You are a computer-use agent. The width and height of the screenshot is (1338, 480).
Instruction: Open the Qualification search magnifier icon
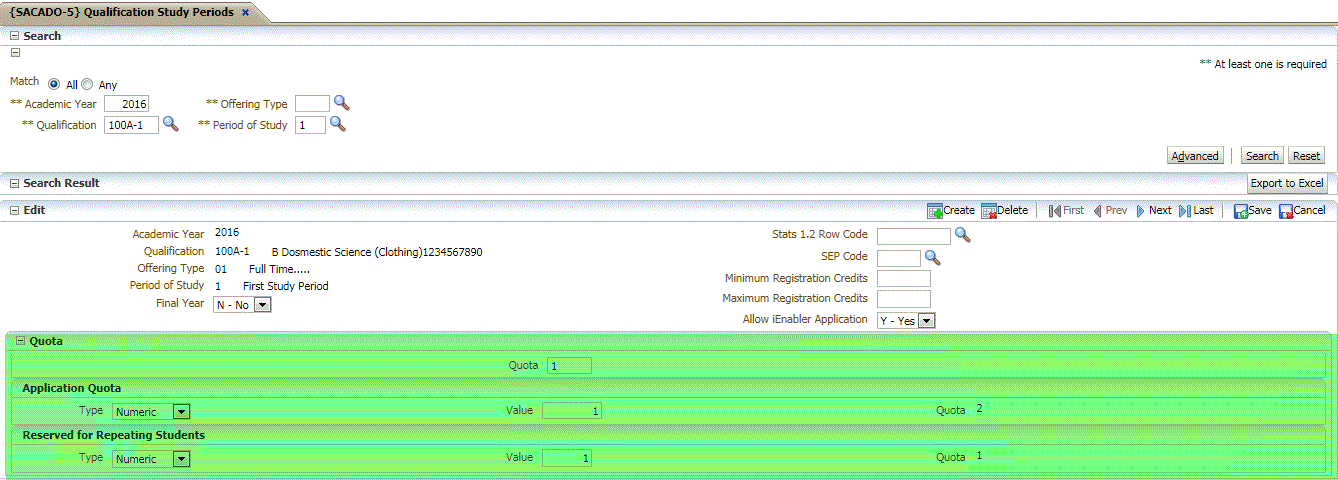pyautogui.click(x=170, y=124)
